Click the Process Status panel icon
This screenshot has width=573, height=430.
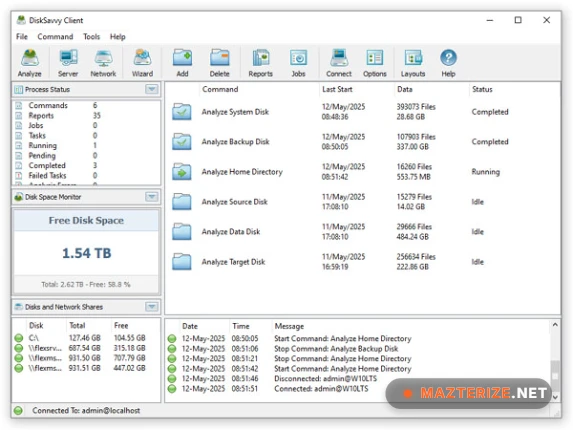coord(18,90)
